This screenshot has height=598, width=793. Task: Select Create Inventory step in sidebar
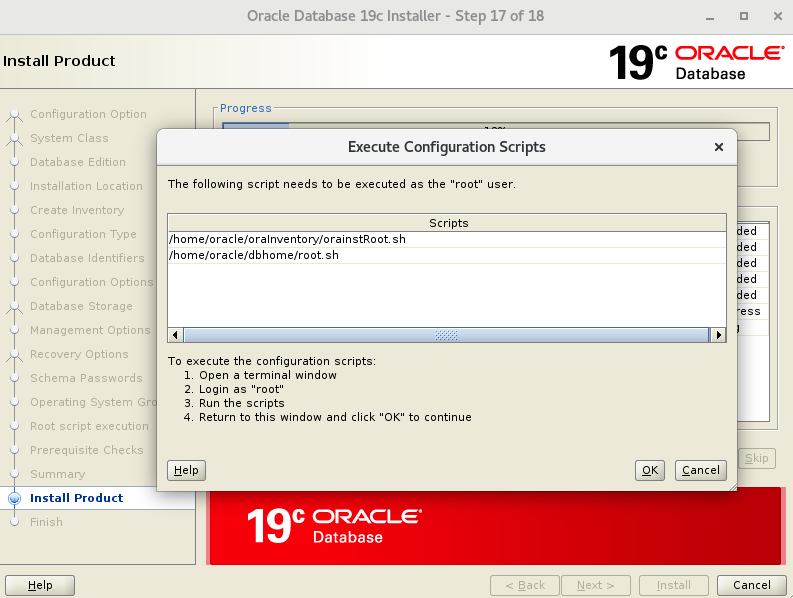tap(77, 210)
